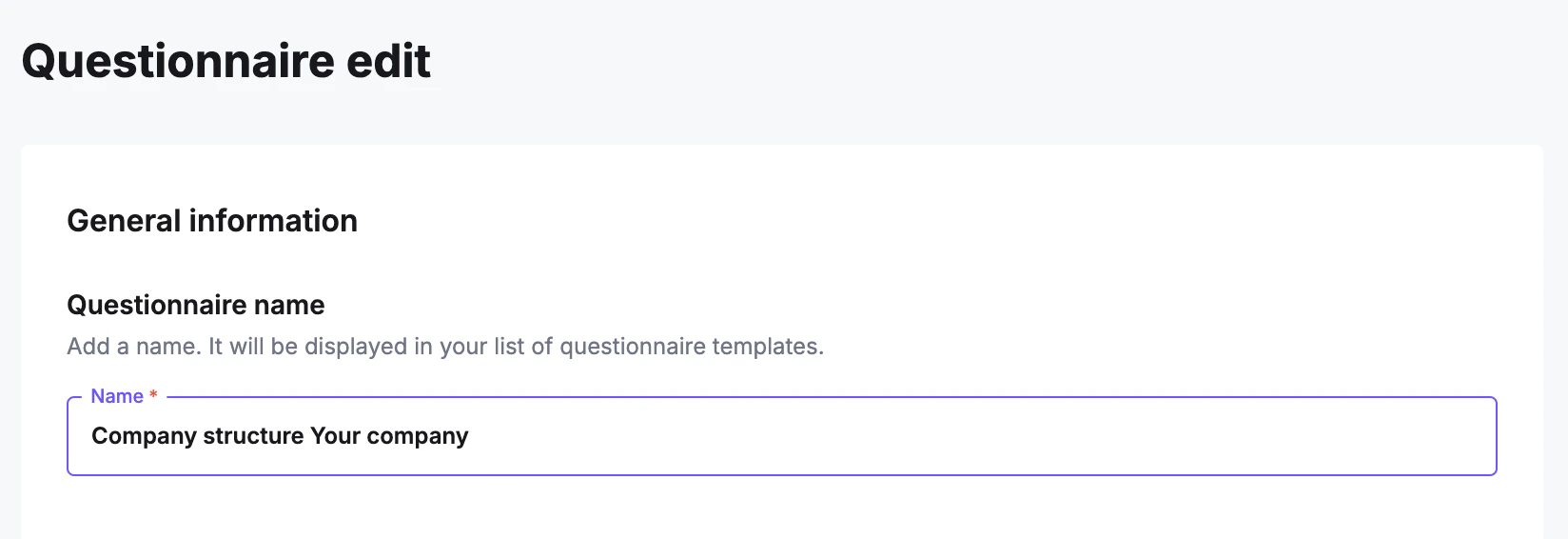
Task: Click the word "Your" in Name field
Action: pyautogui.click(x=335, y=436)
